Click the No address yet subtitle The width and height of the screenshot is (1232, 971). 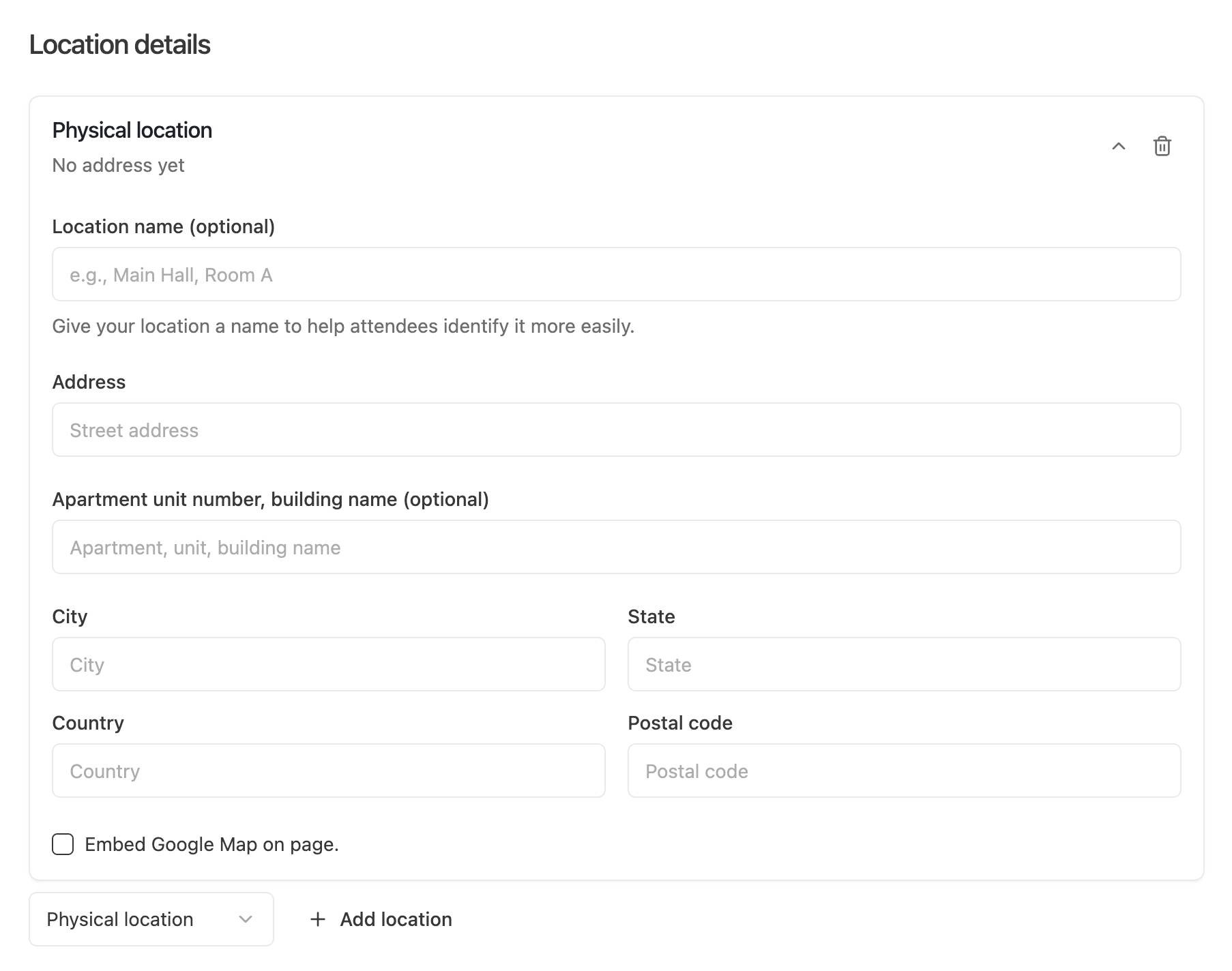(x=118, y=165)
